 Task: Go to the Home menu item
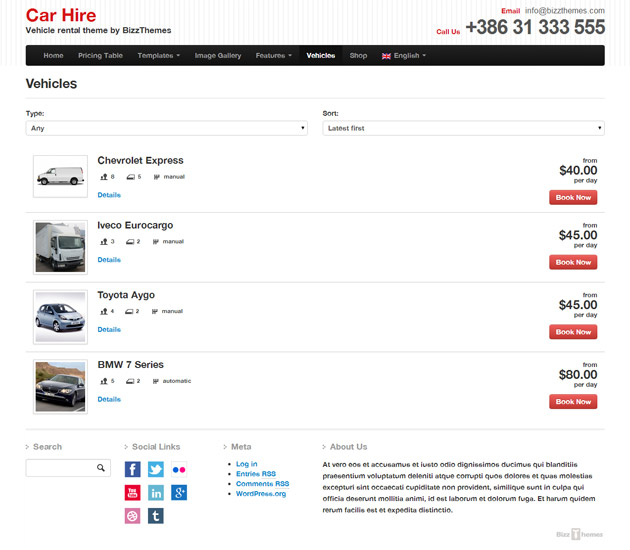pyautogui.click(x=53, y=55)
